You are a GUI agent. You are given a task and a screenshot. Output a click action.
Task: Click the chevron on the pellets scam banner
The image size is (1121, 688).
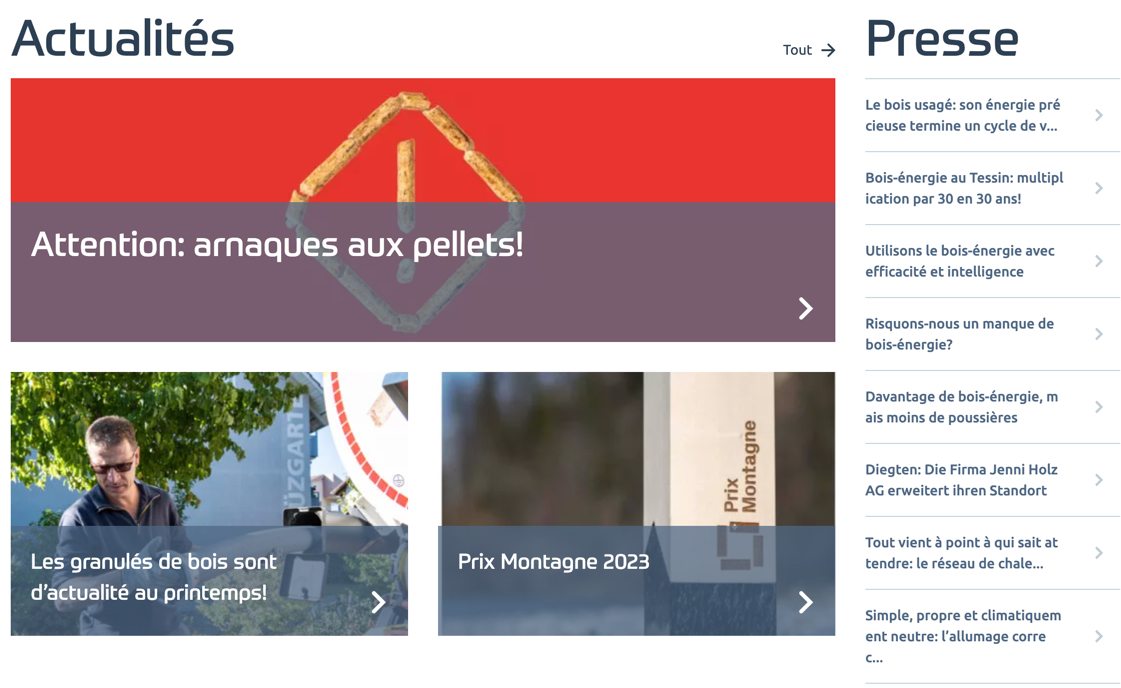pyautogui.click(x=806, y=308)
